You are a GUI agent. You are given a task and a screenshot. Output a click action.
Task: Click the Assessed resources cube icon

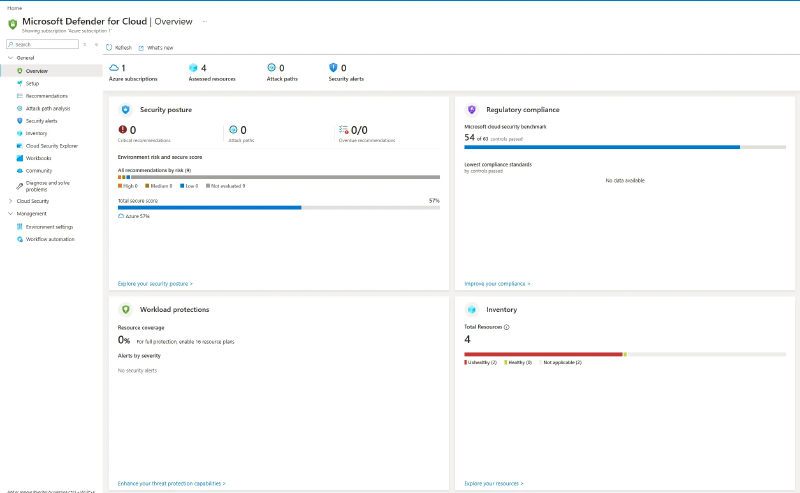[x=193, y=68]
